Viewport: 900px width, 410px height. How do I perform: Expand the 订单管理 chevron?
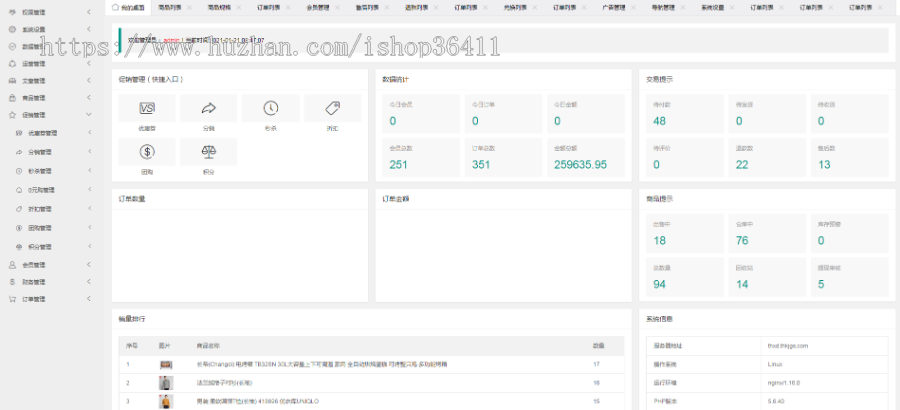[88, 299]
